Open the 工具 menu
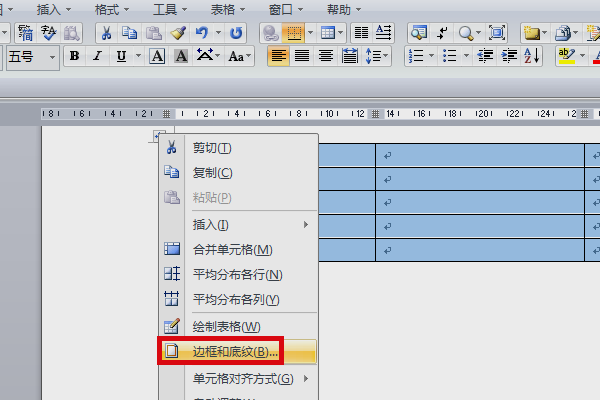Screen dimensions: 600x400 pyautogui.click(x=170, y=10)
